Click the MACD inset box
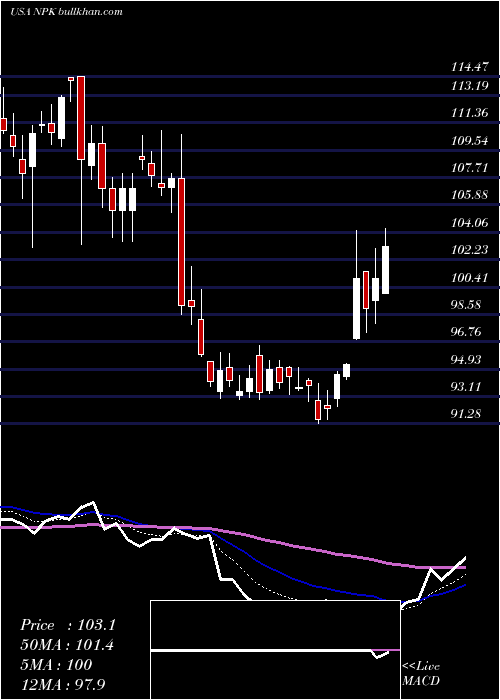500x700 pixels. 275,650
